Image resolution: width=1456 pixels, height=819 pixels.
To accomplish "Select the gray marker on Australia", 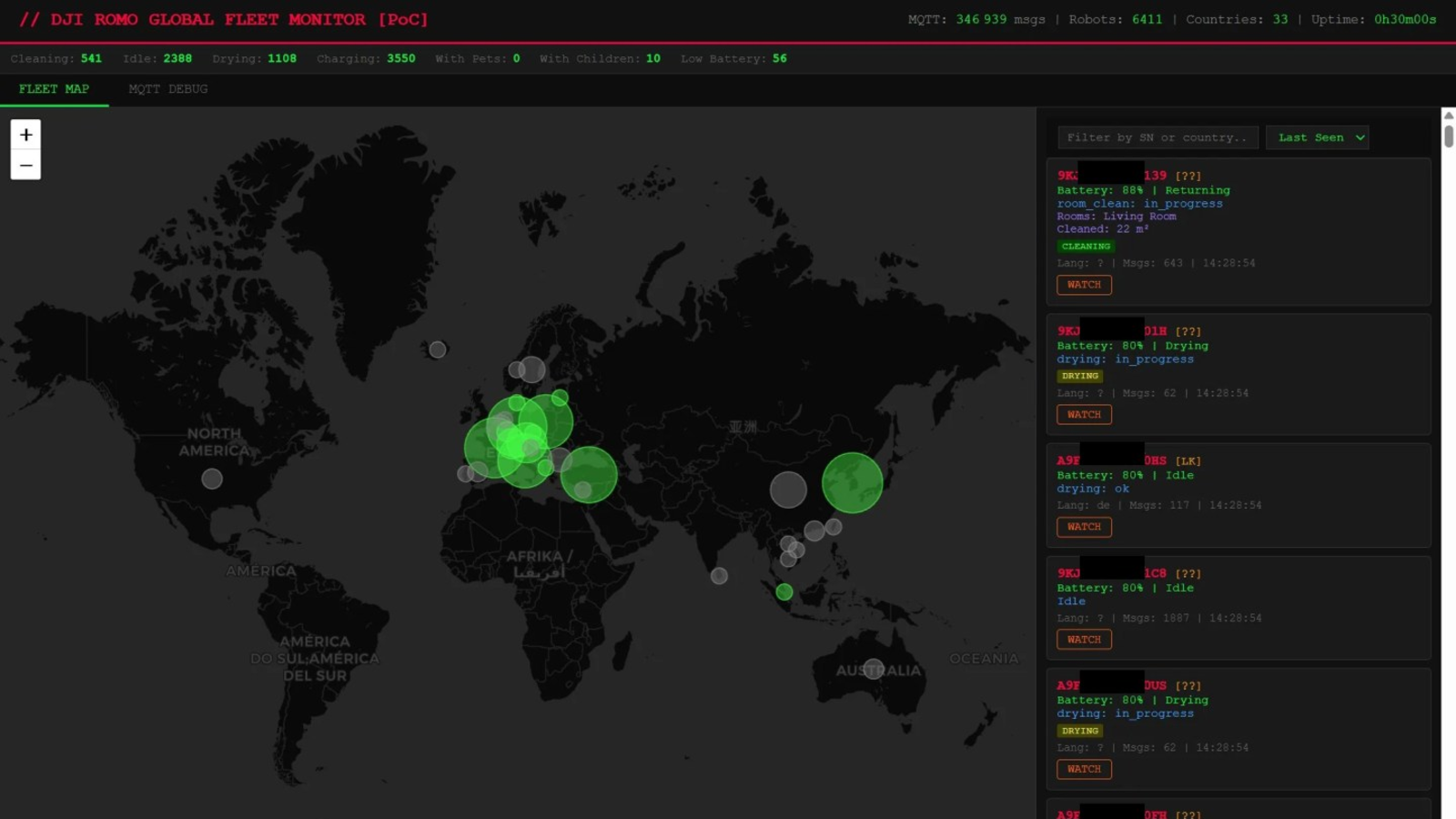I will [x=874, y=669].
